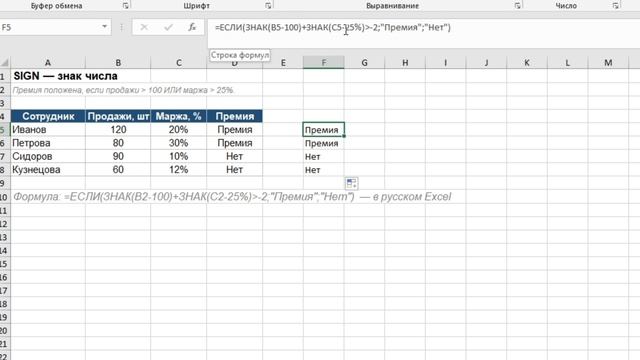Select column C header

(x=178, y=62)
